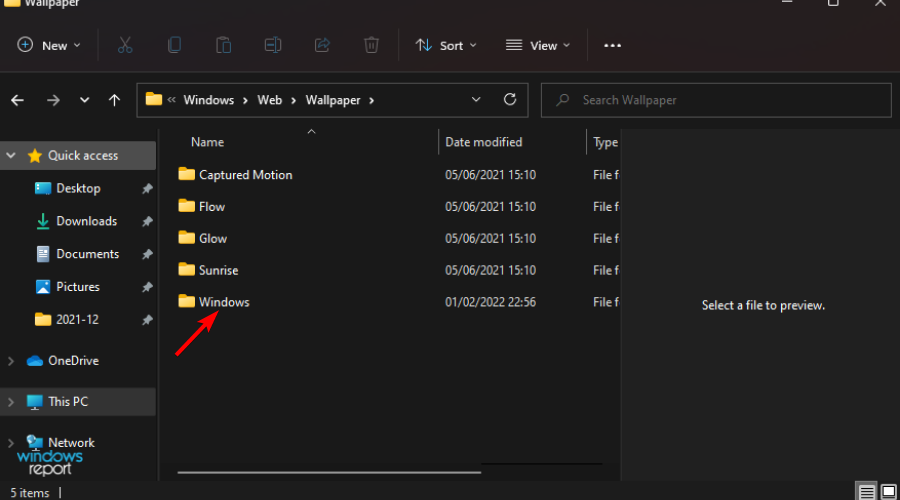Image resolution: width=900 pixels, height=500 pixels.
Task: Sort files by Date modified column
Action: 484,142
